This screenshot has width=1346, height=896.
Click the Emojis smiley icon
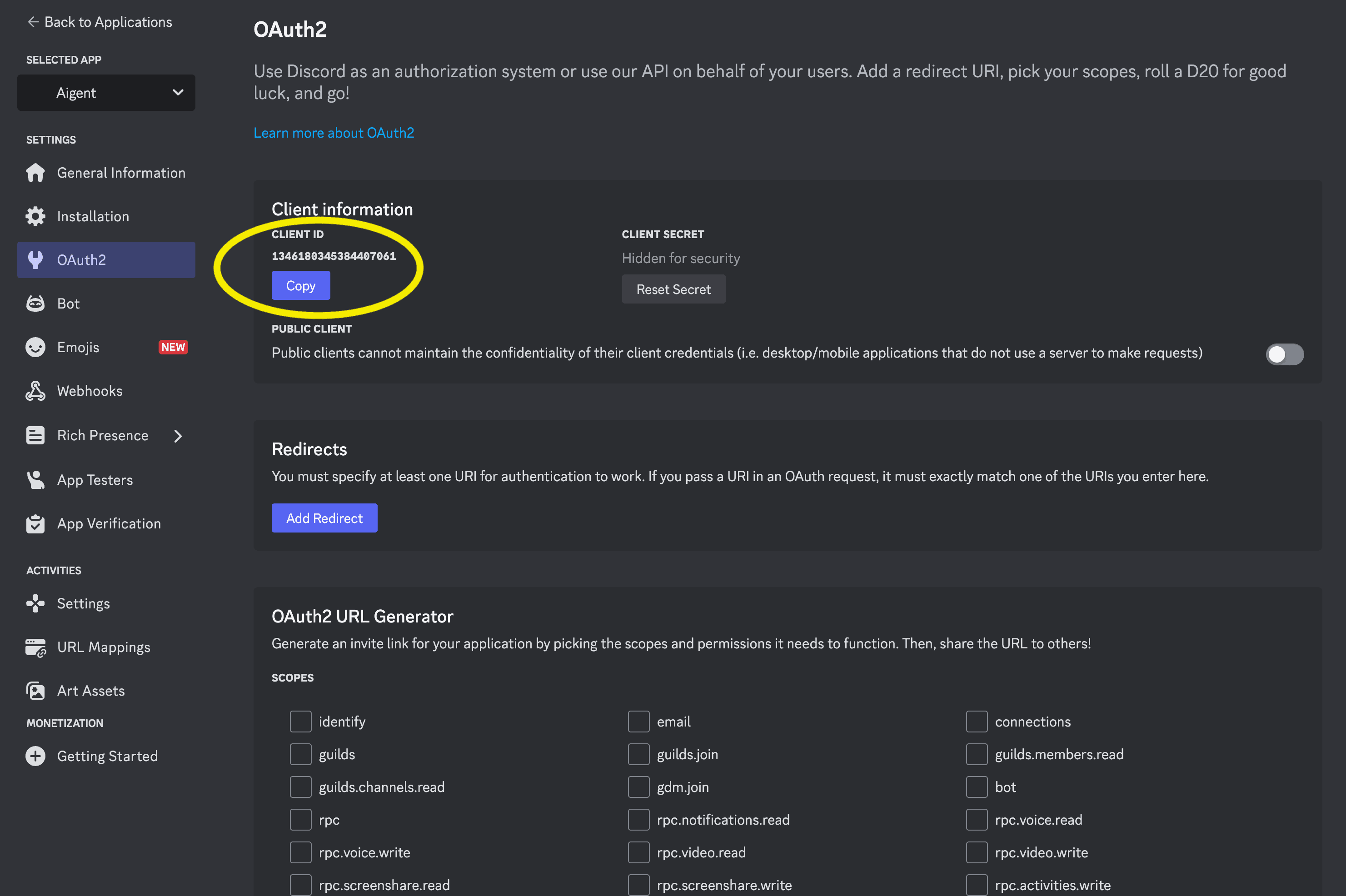[x=35, y=347]
